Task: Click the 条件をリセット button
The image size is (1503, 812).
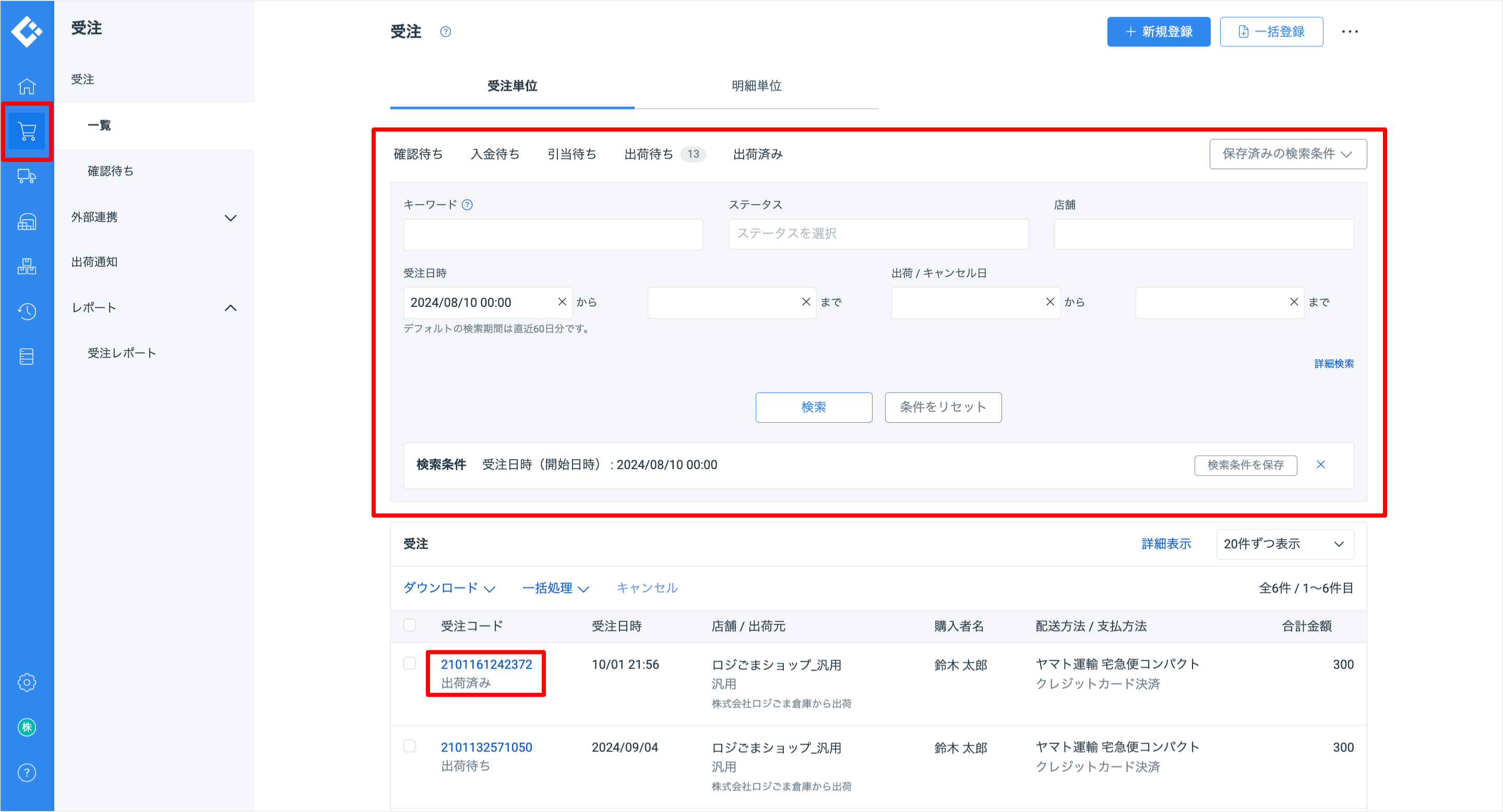Action: (x=943, y=407)
